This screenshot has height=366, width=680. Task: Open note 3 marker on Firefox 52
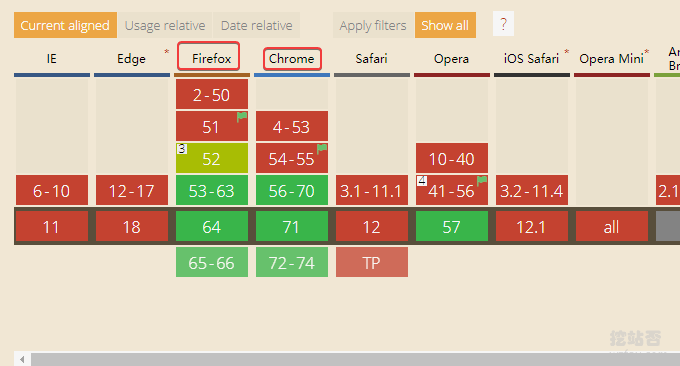click(182, 149)
